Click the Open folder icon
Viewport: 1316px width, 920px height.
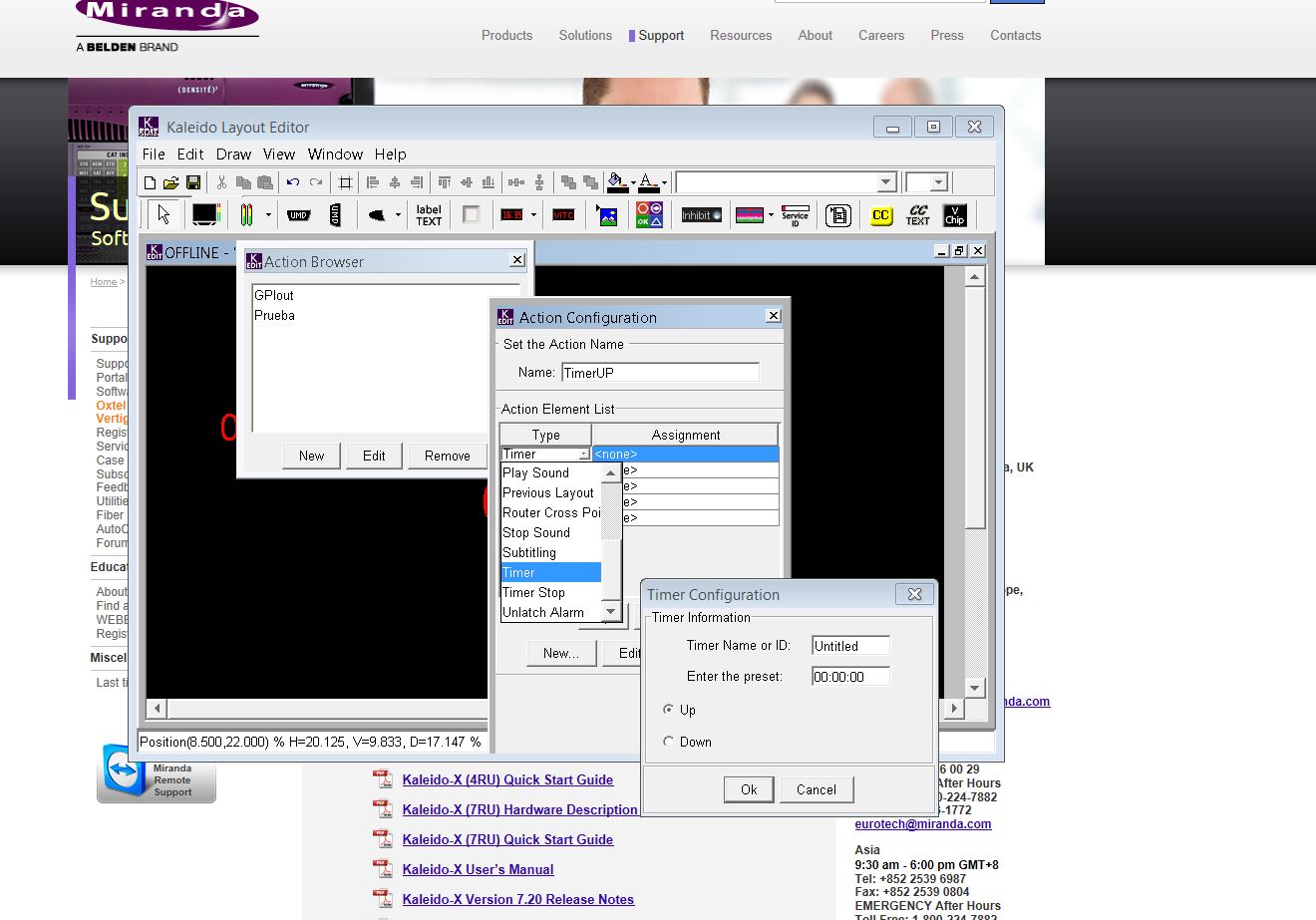pyautogui.click(x=170, y=182)
